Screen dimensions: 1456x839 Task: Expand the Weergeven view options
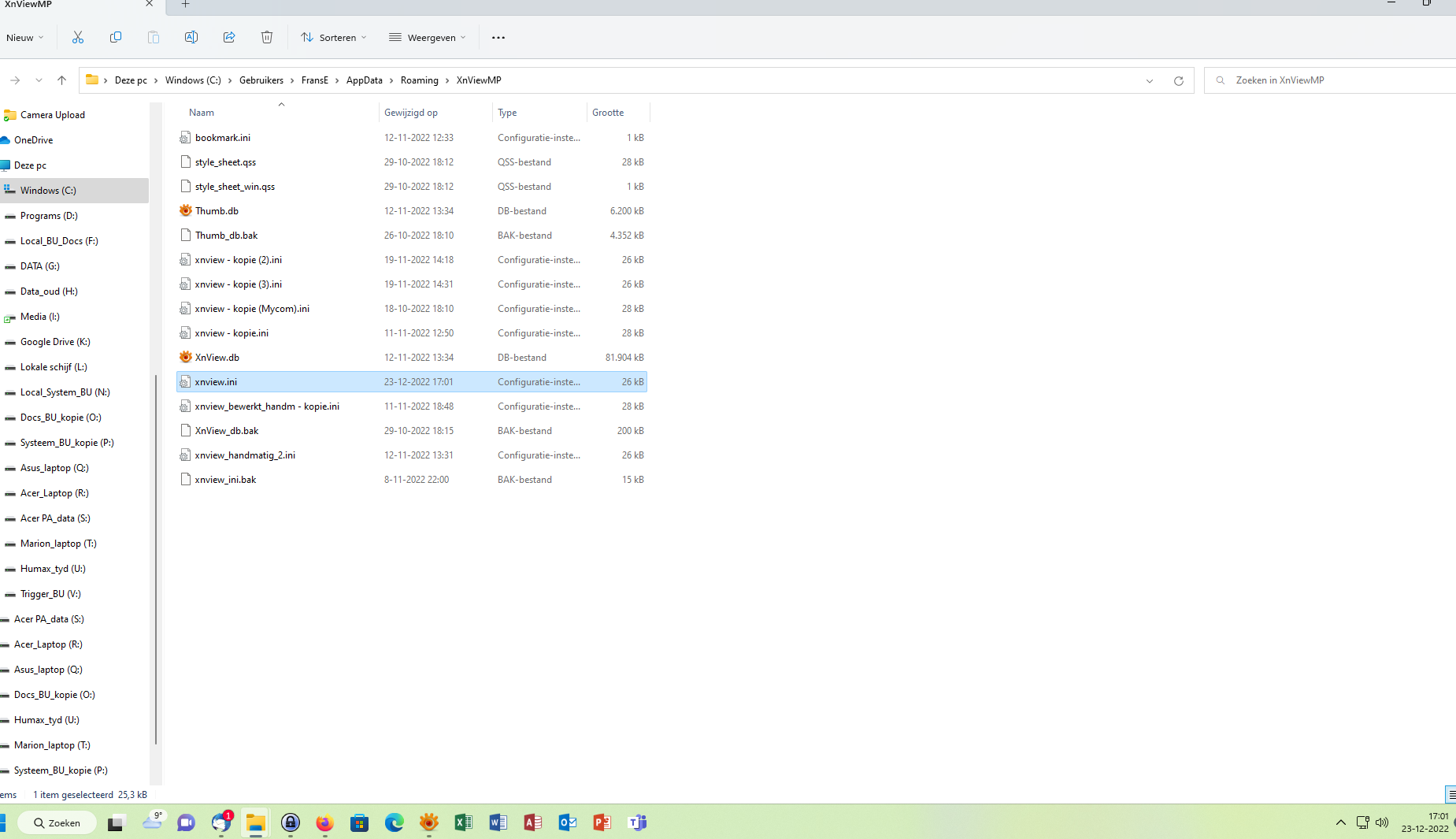tap(428, 37)
